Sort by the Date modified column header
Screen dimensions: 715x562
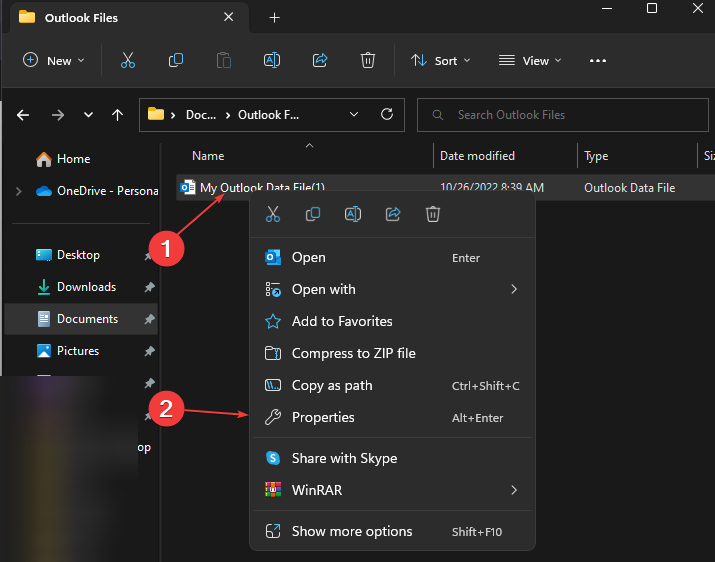point(477,156)
